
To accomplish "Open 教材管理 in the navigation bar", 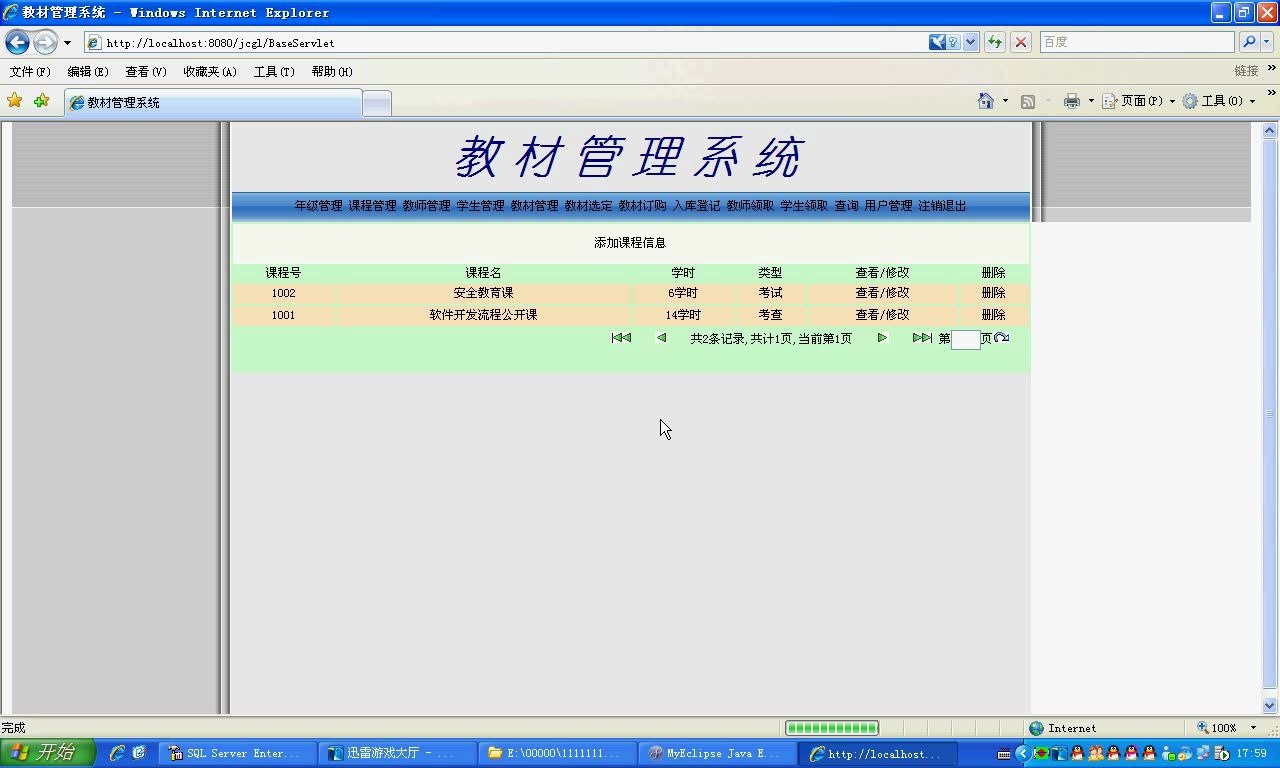I will tap(534, 206).
